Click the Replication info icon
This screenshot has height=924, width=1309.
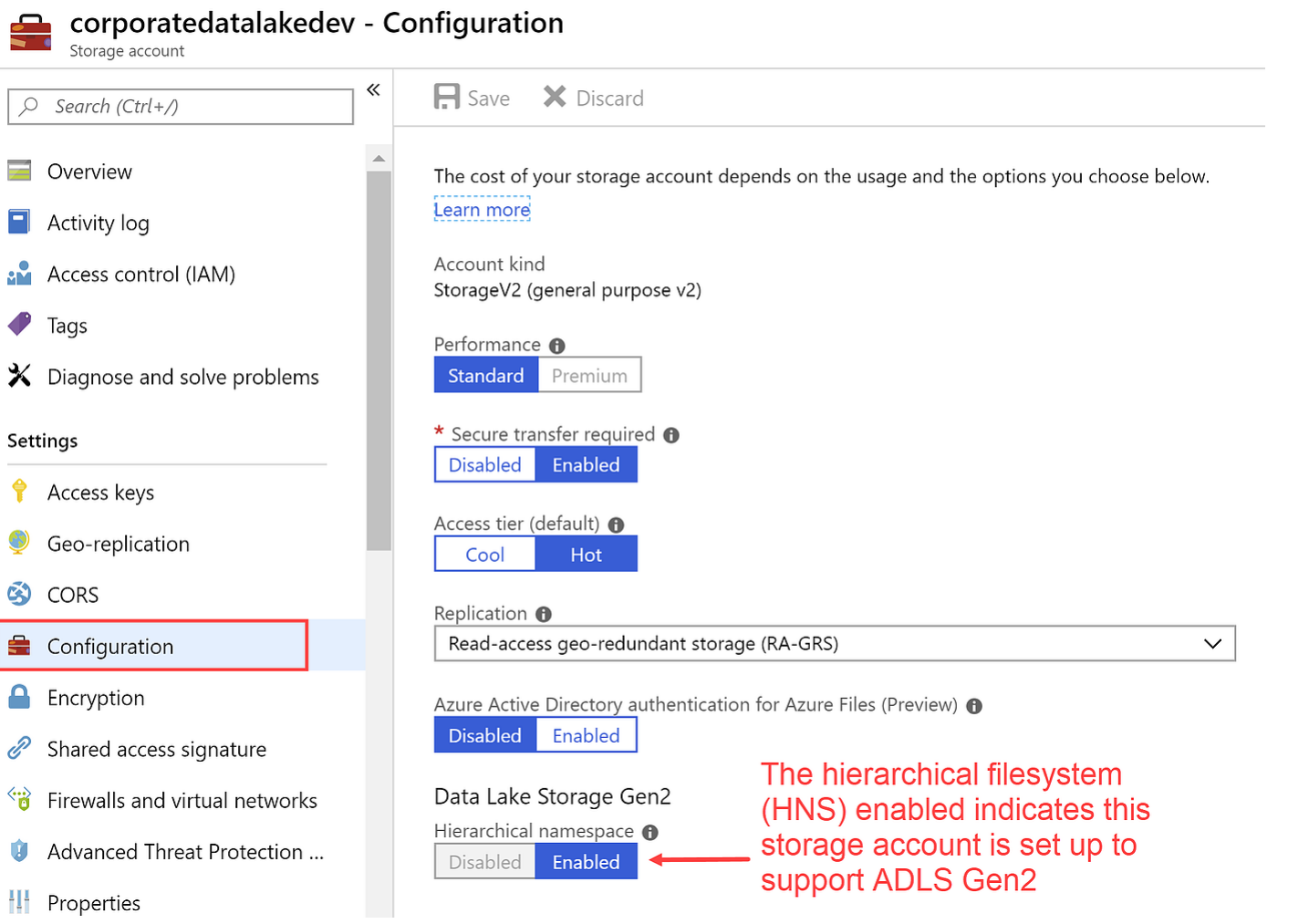(544, 614)
